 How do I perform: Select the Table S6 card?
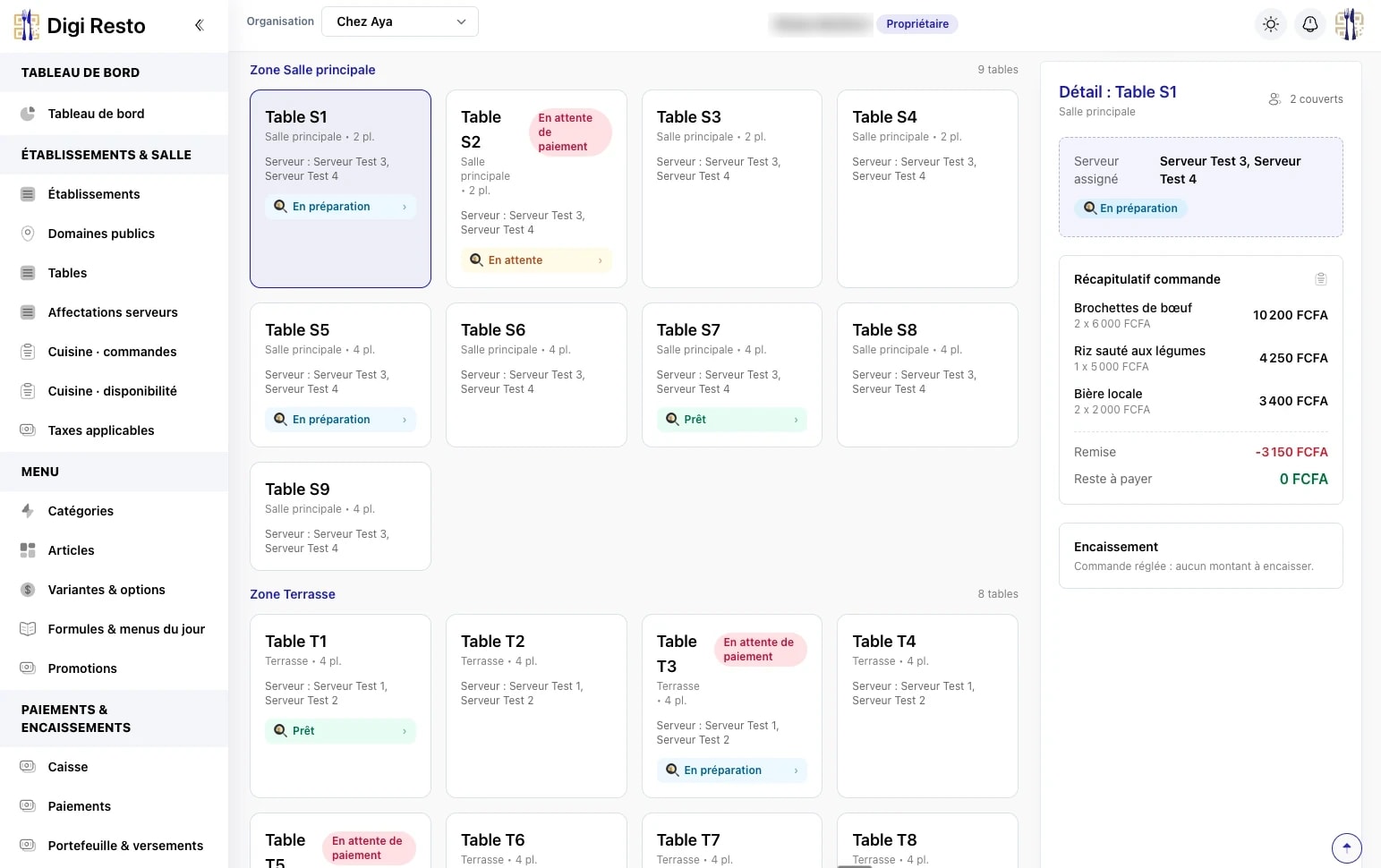click(x=536, y=375)
